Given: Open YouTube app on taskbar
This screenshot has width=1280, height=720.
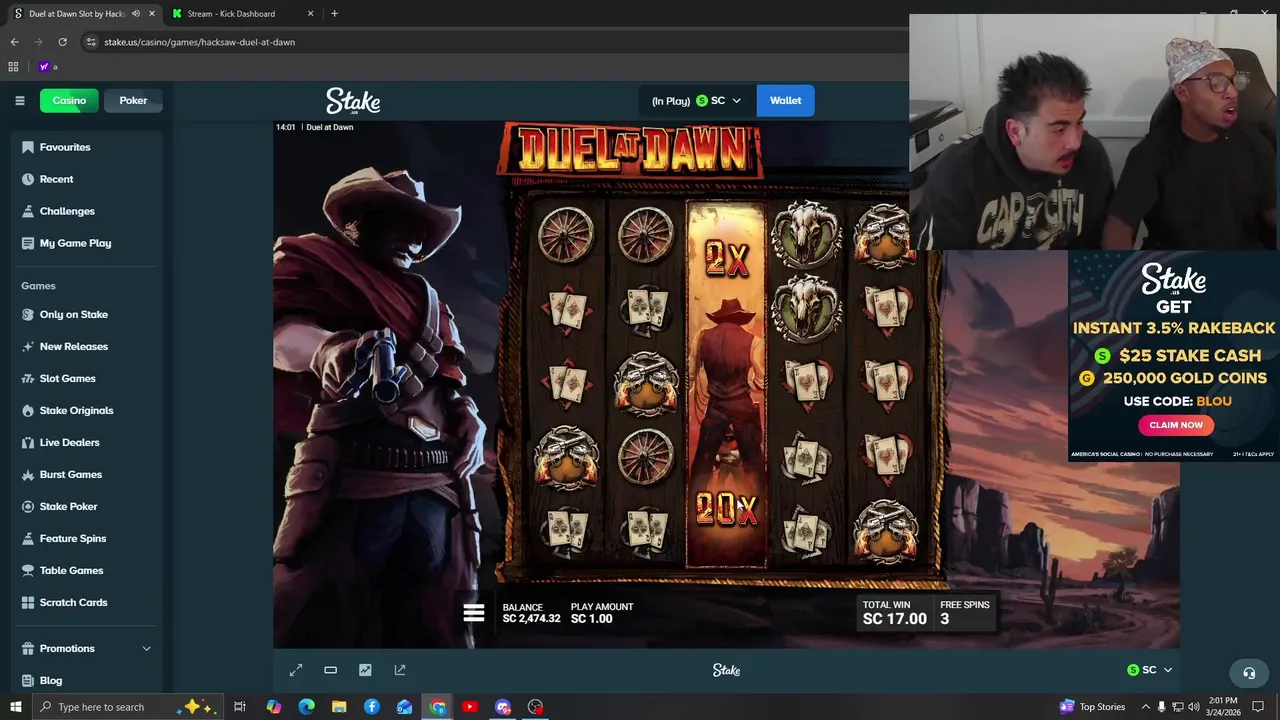Looking at the screenshot, I should (470, 707).
